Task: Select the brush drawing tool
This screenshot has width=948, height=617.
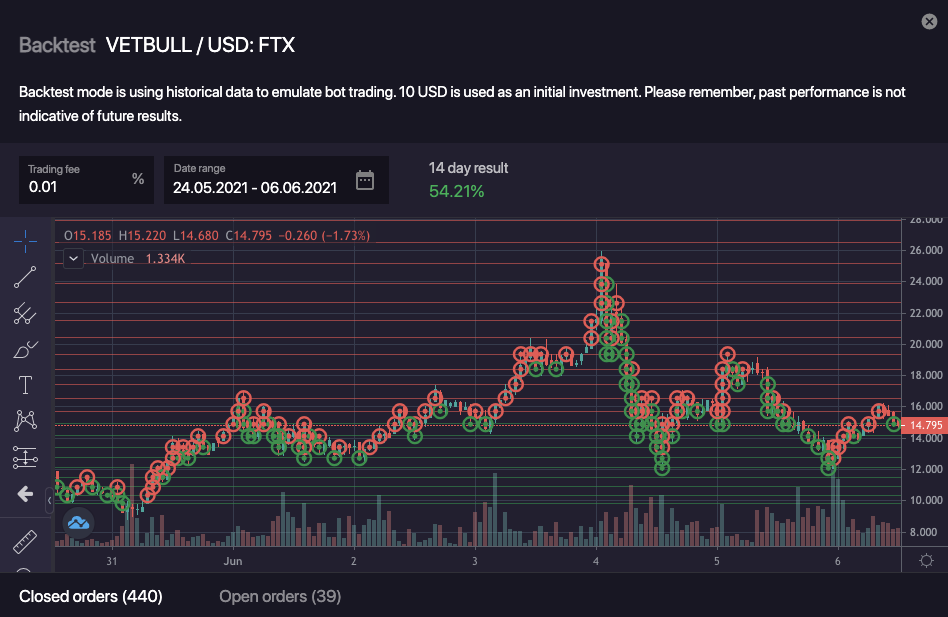Action: click(26, 349)
